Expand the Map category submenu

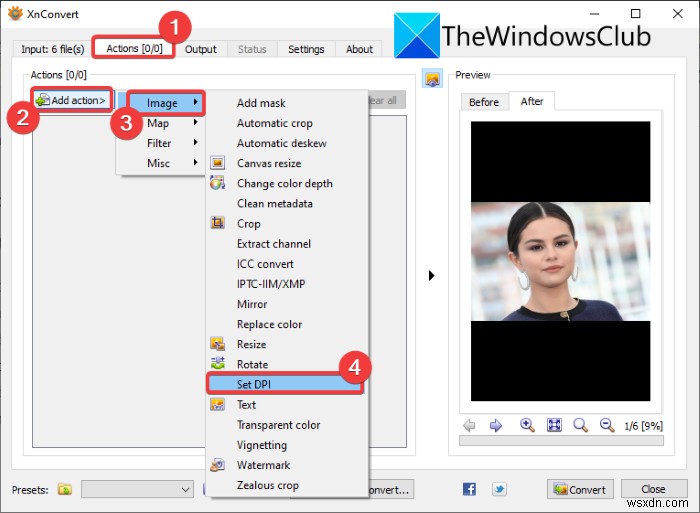coord(161,123)
